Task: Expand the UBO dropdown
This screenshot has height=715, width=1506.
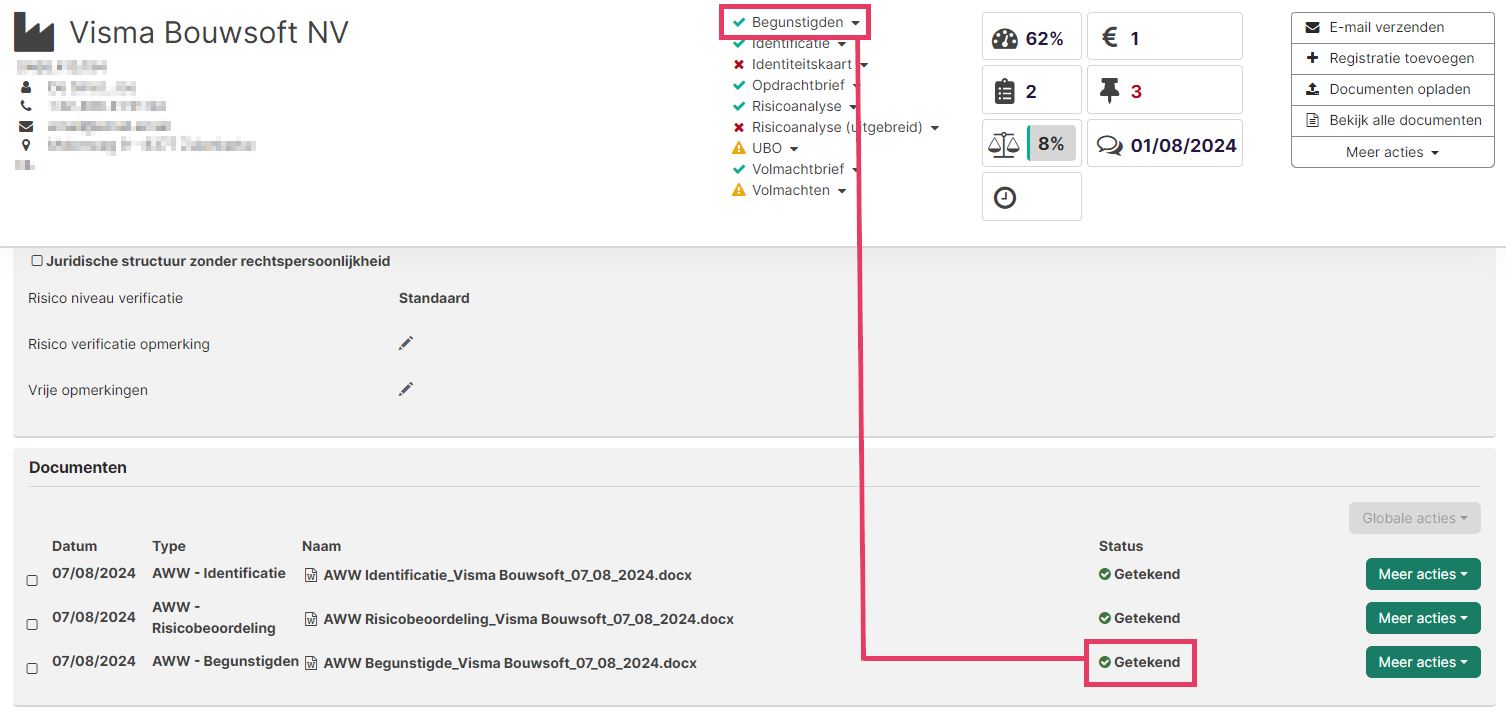Action: click(793, 149)
